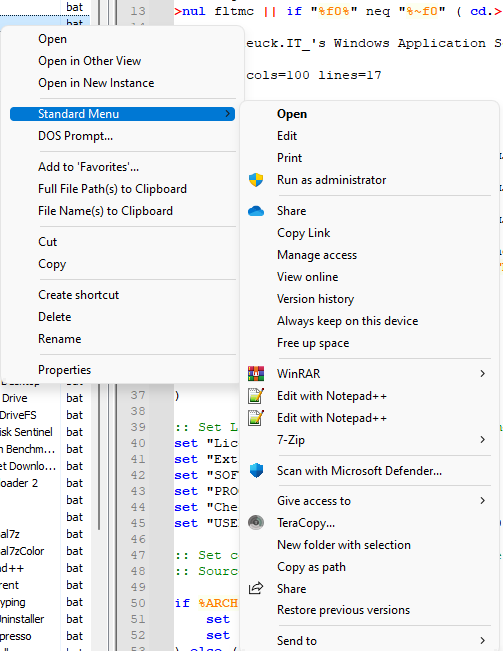Viewport: 503px width, 651px height.
Task: Click the Microsoft Defender shield icon
Action: (256, 471)
